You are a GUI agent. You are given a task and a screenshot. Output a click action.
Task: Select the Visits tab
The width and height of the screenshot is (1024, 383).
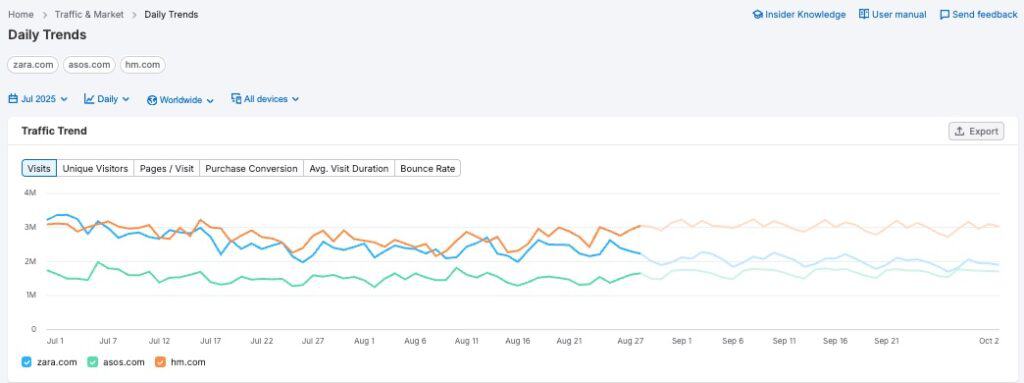tap(39, 169)
